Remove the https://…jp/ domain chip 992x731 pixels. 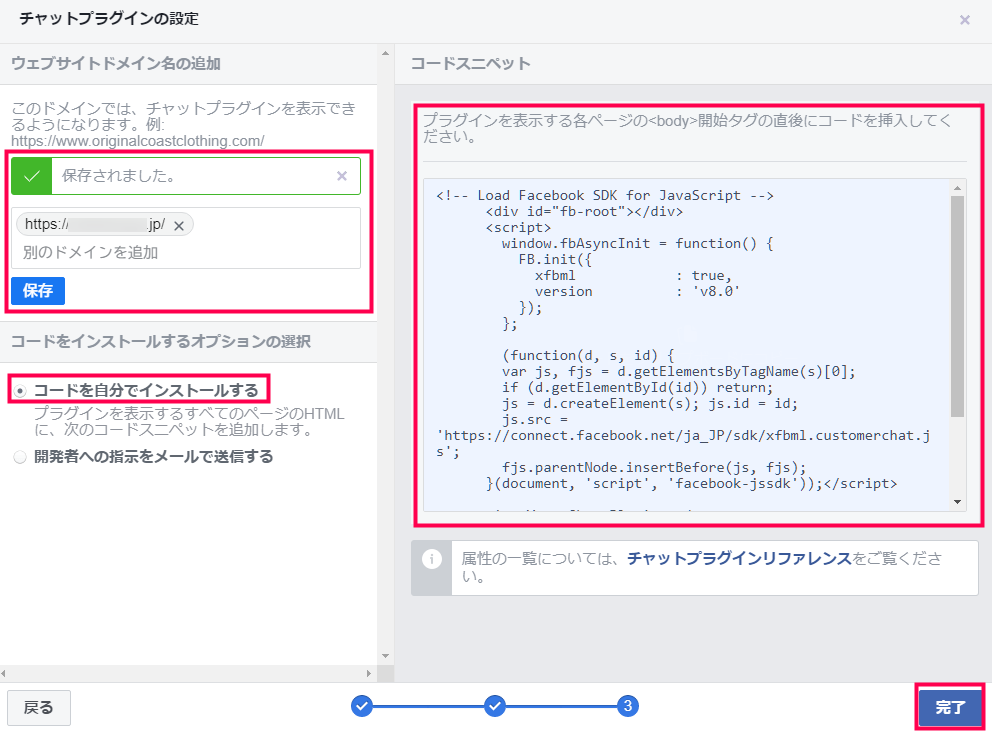[179, 225]
